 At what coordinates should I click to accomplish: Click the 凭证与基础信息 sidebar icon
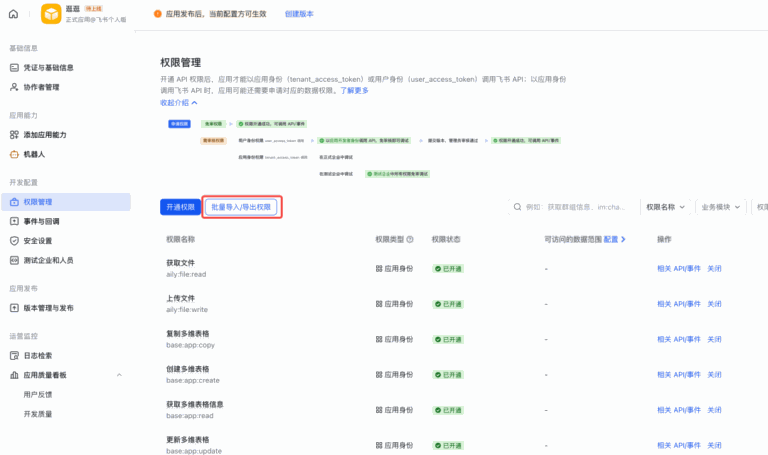(14, 68)
